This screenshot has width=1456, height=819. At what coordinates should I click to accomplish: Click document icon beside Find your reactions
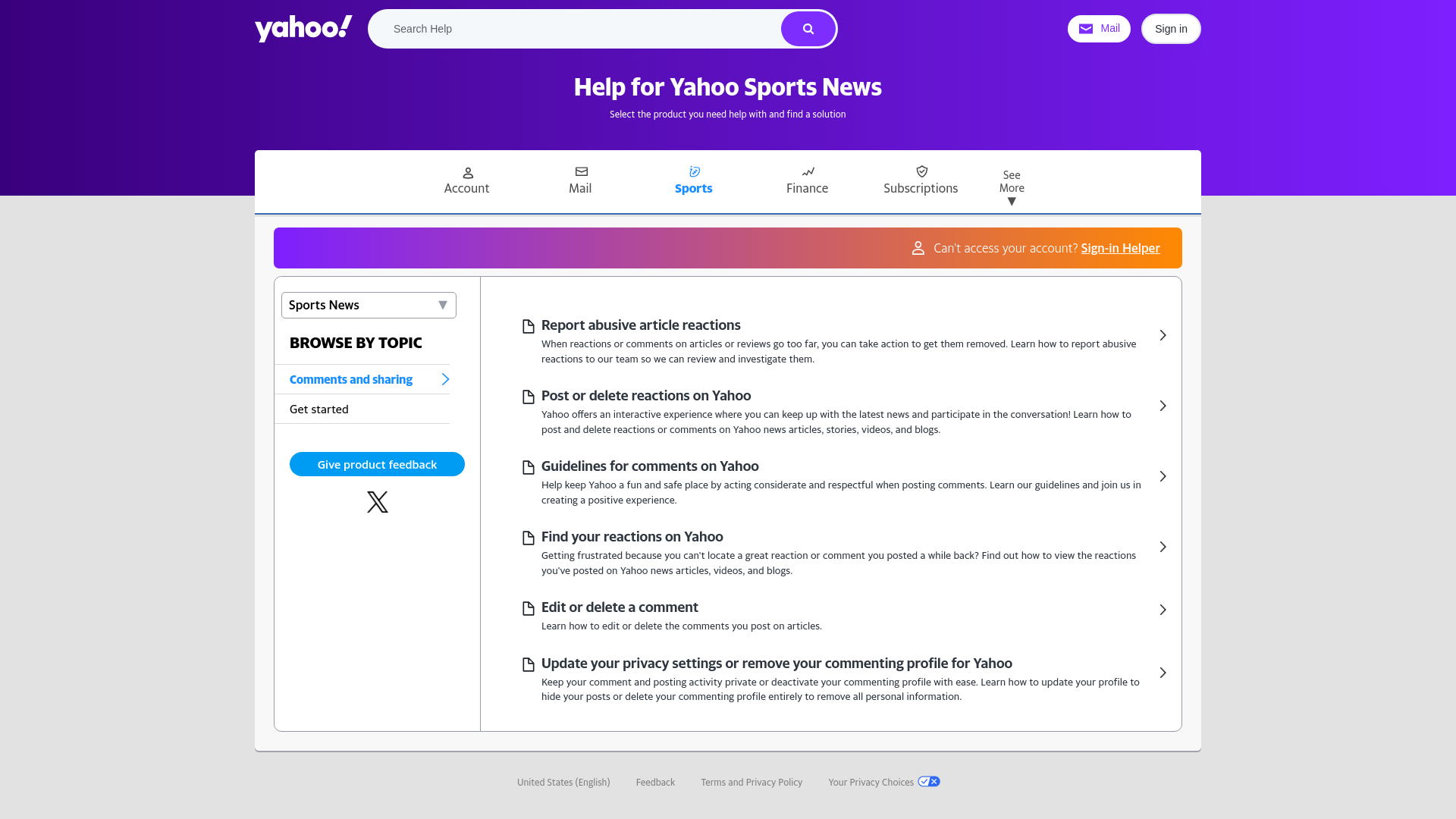[529, 538]
